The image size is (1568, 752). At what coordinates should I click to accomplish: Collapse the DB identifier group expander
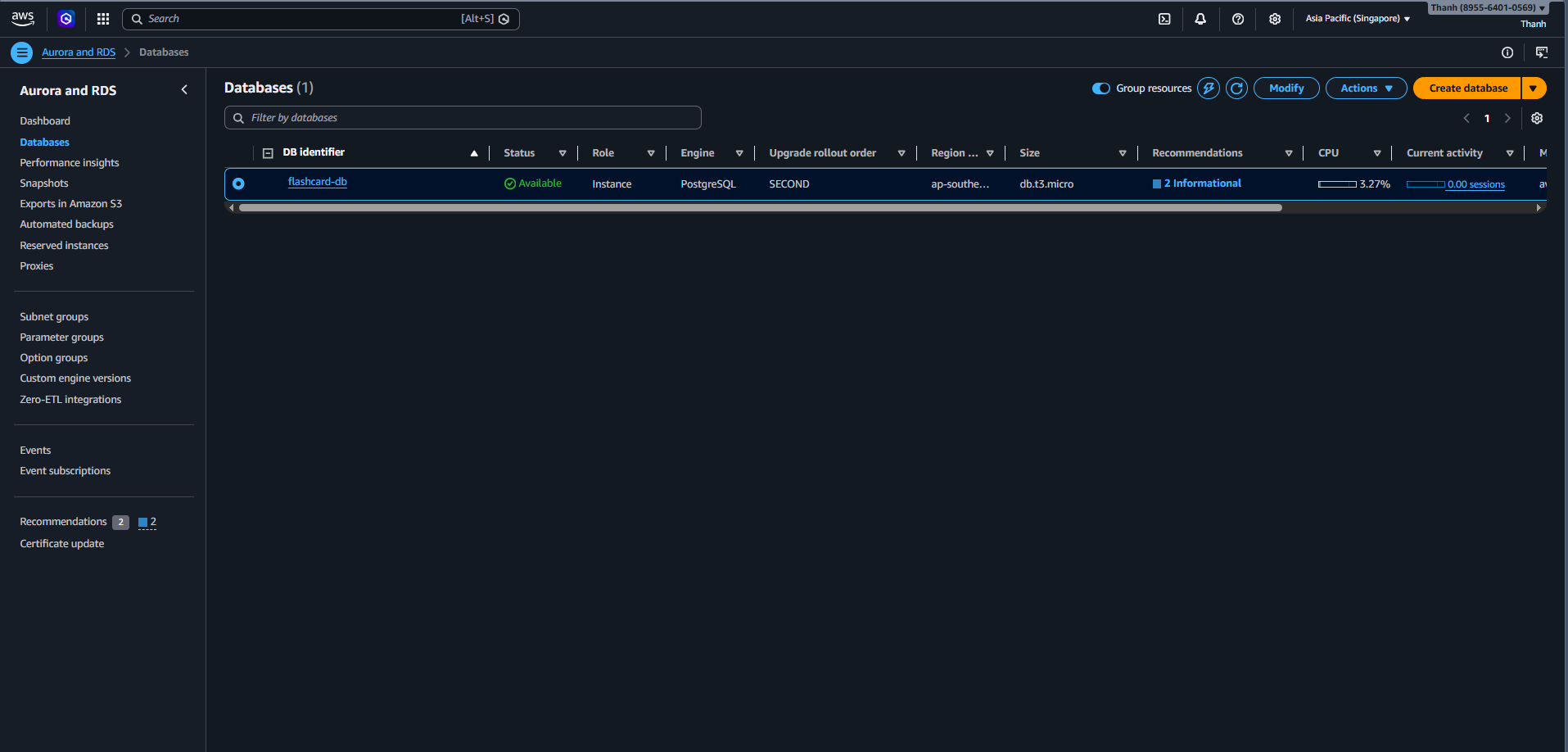tap(268, 153)
